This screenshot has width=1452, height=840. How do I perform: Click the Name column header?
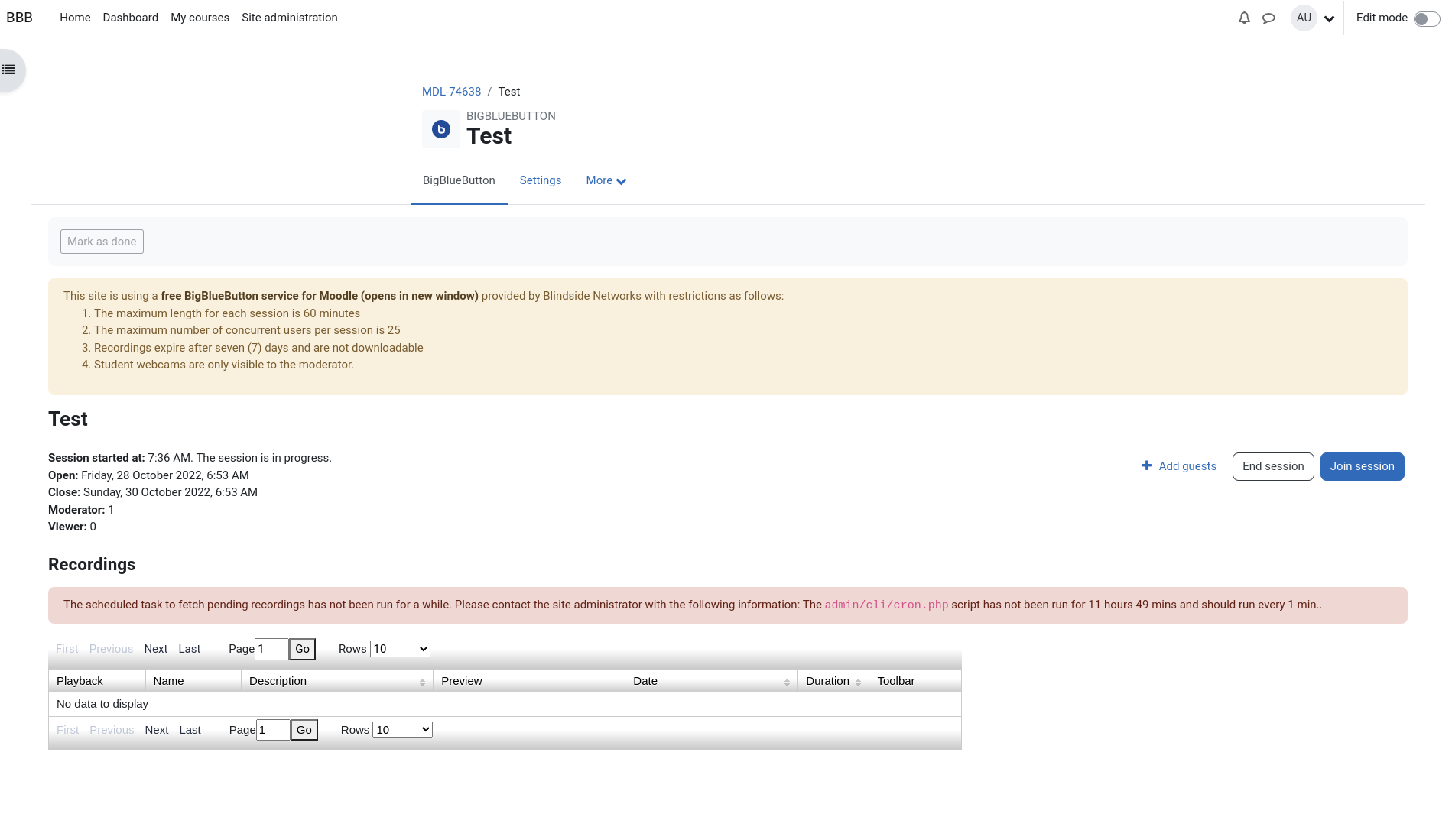193,681
